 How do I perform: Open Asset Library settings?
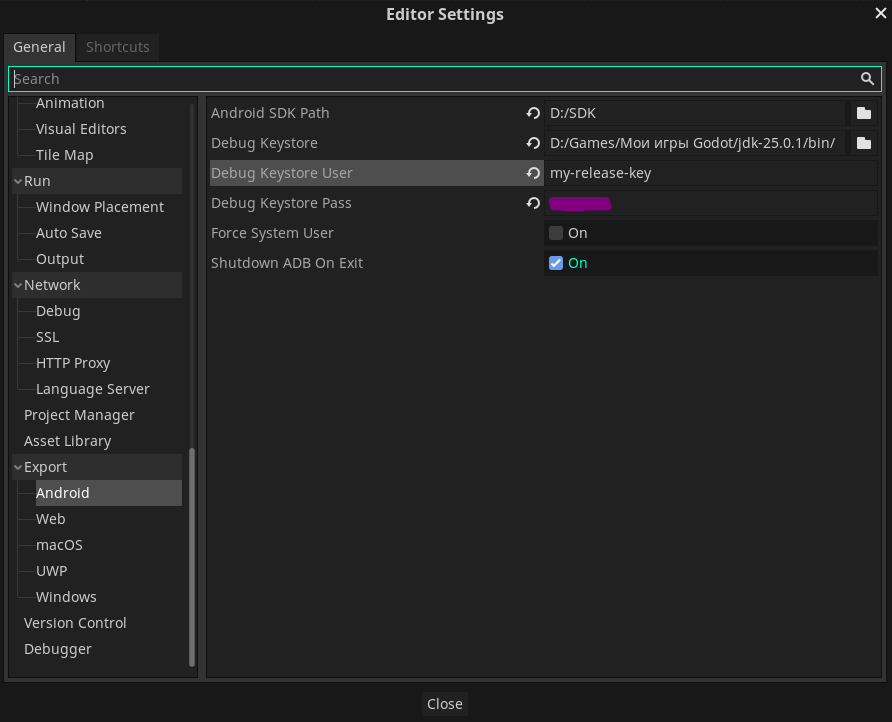tap(67, 441)
